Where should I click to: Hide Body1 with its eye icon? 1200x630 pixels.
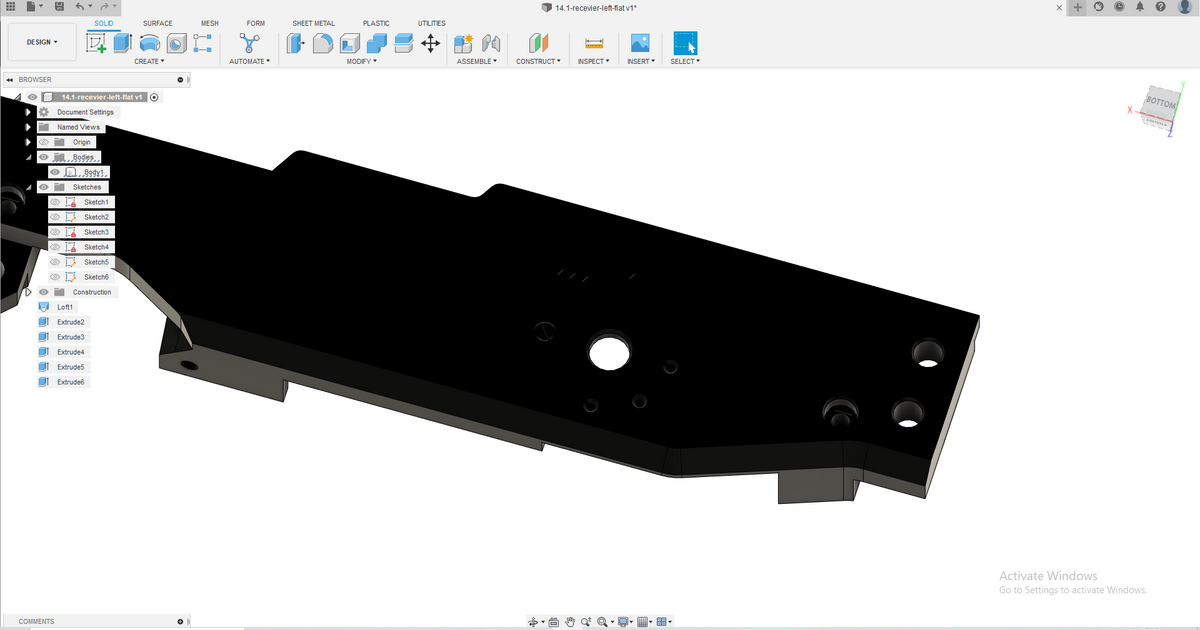(55, 172)
